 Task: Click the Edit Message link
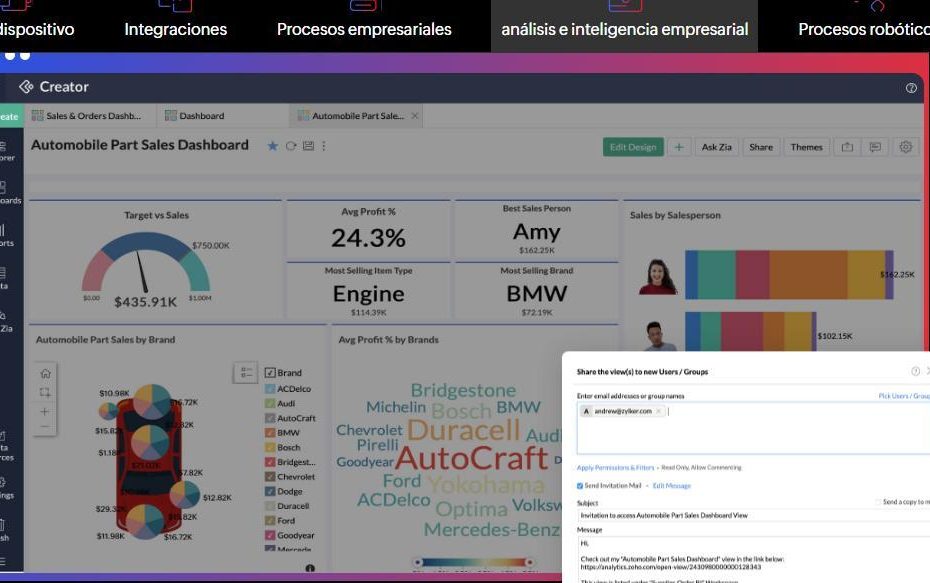tap(671, 486)
